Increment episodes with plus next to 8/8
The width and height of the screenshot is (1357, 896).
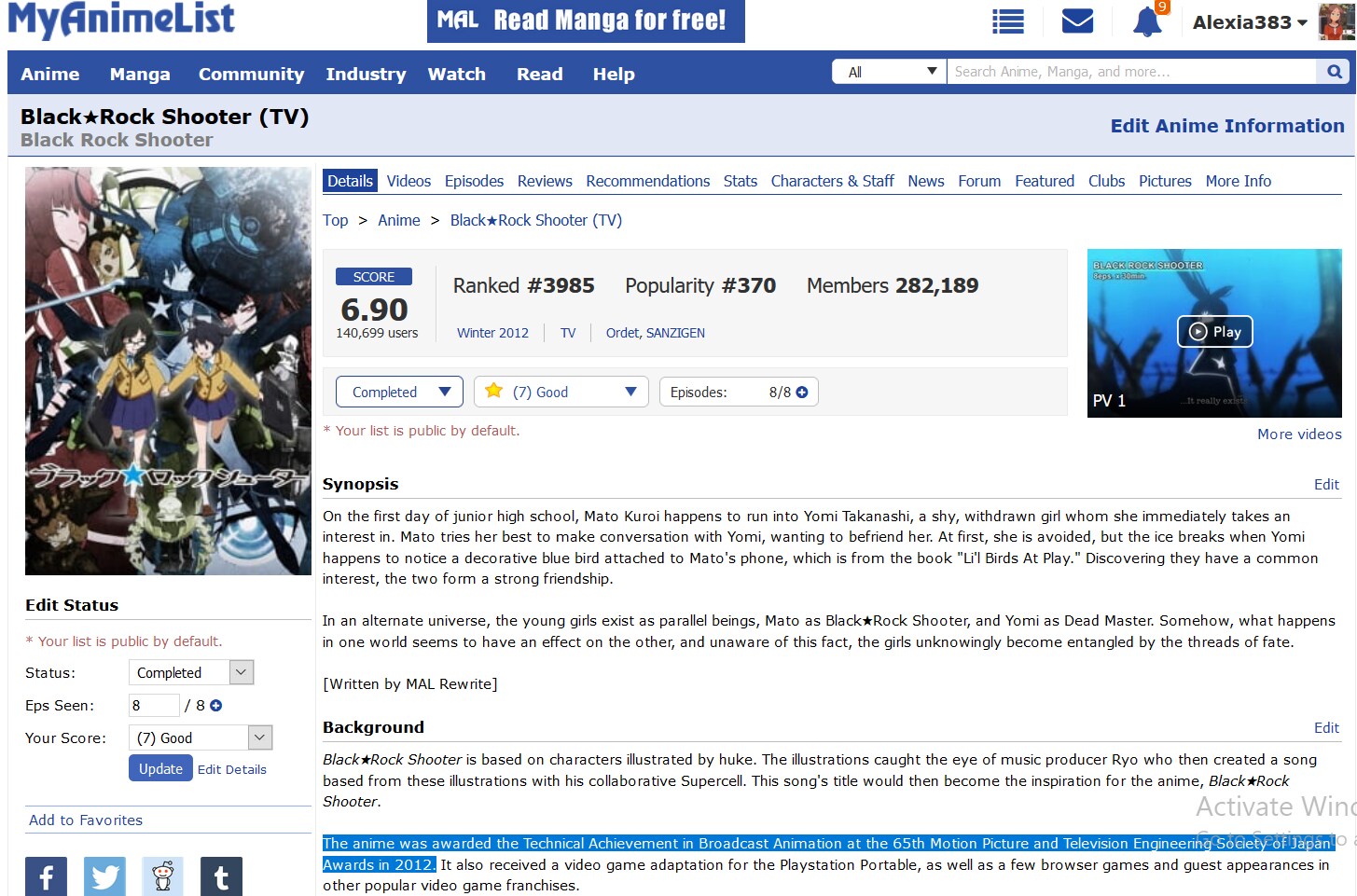tap(802, 393)
